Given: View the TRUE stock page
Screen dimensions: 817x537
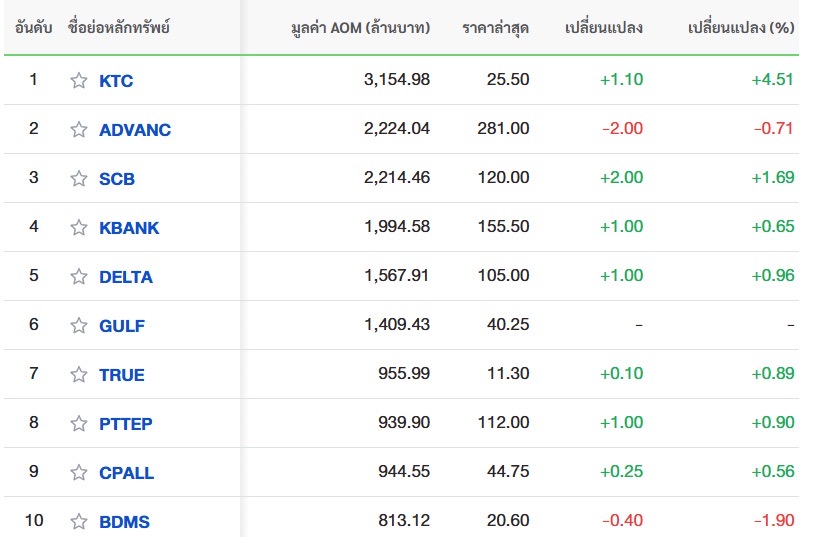Looking at the screenshot, I should 122,374.
